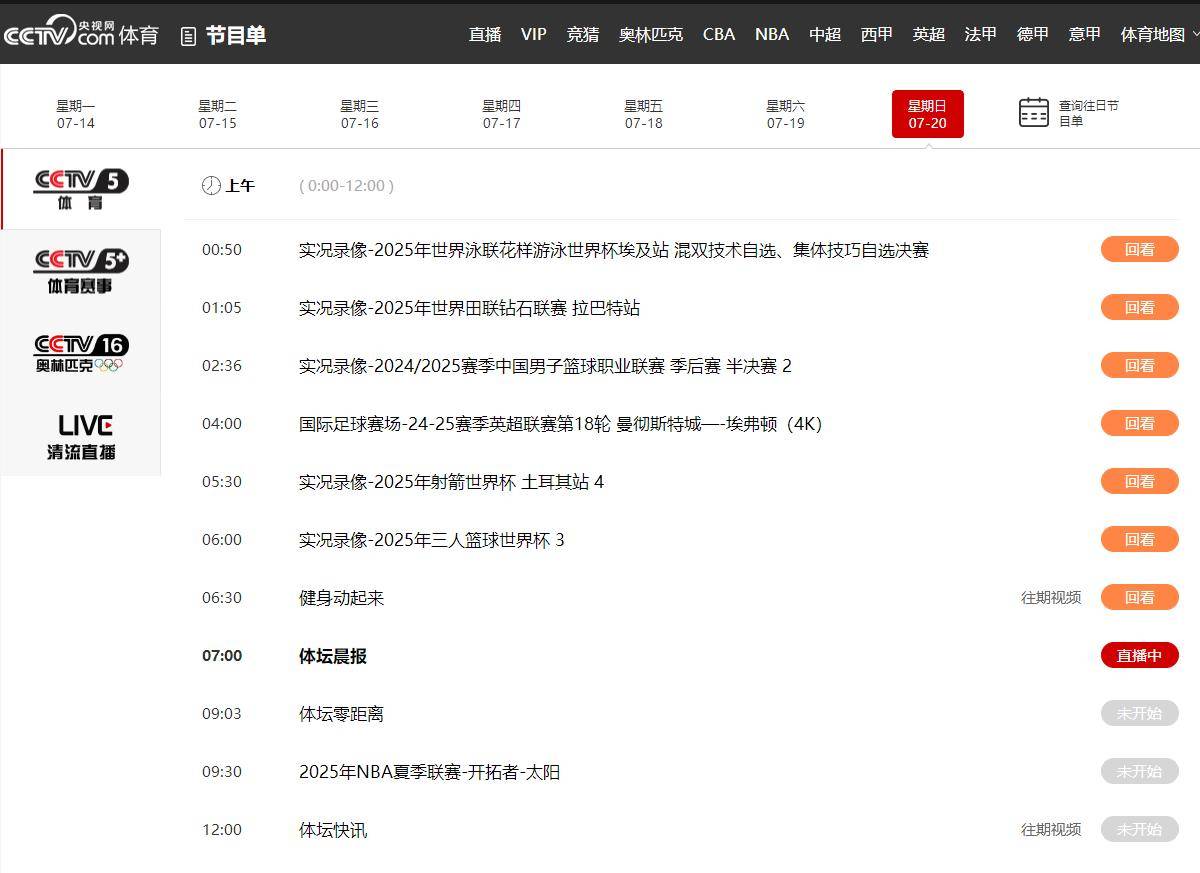Go to the 意甲 section
The image size is (1200, 873).
[x=1085, y=34]
